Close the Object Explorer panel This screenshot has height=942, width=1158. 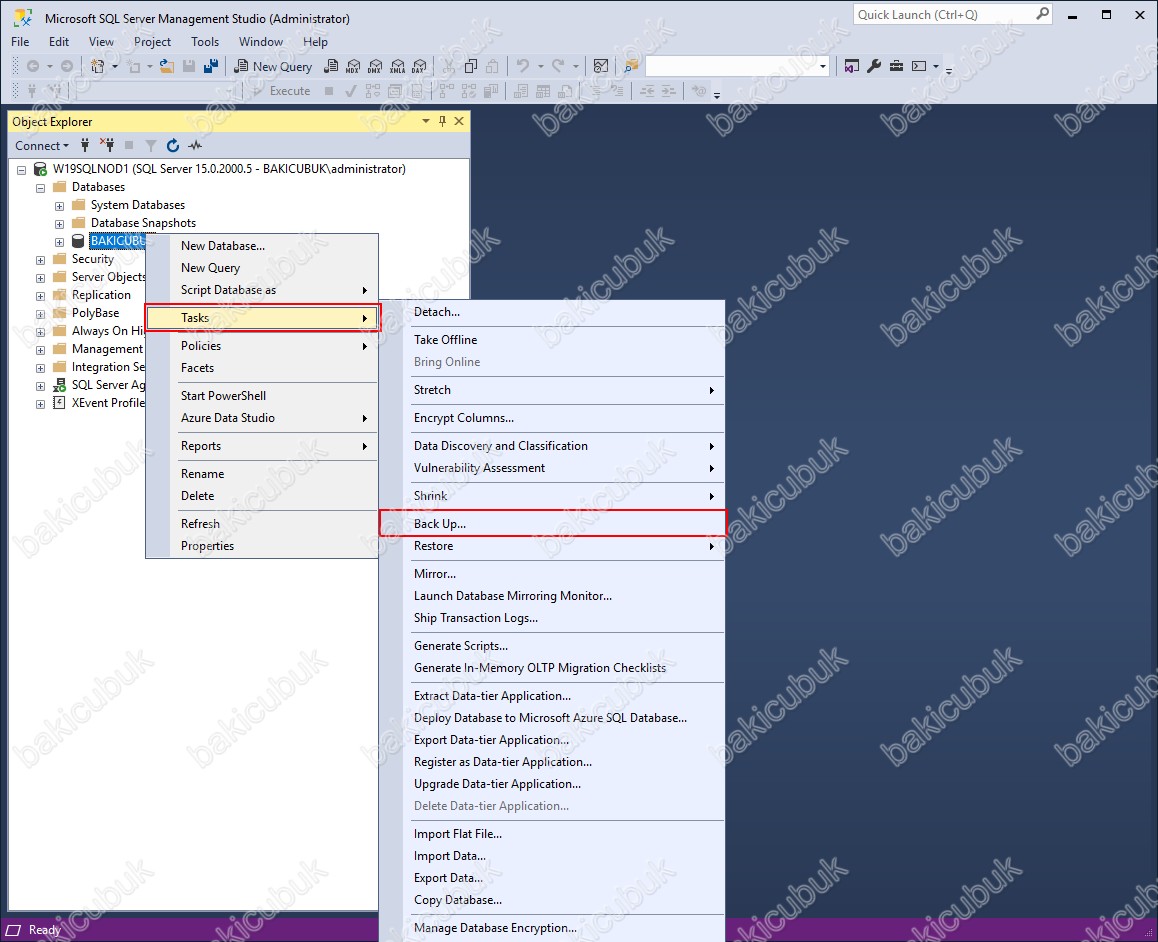[459, 121]
